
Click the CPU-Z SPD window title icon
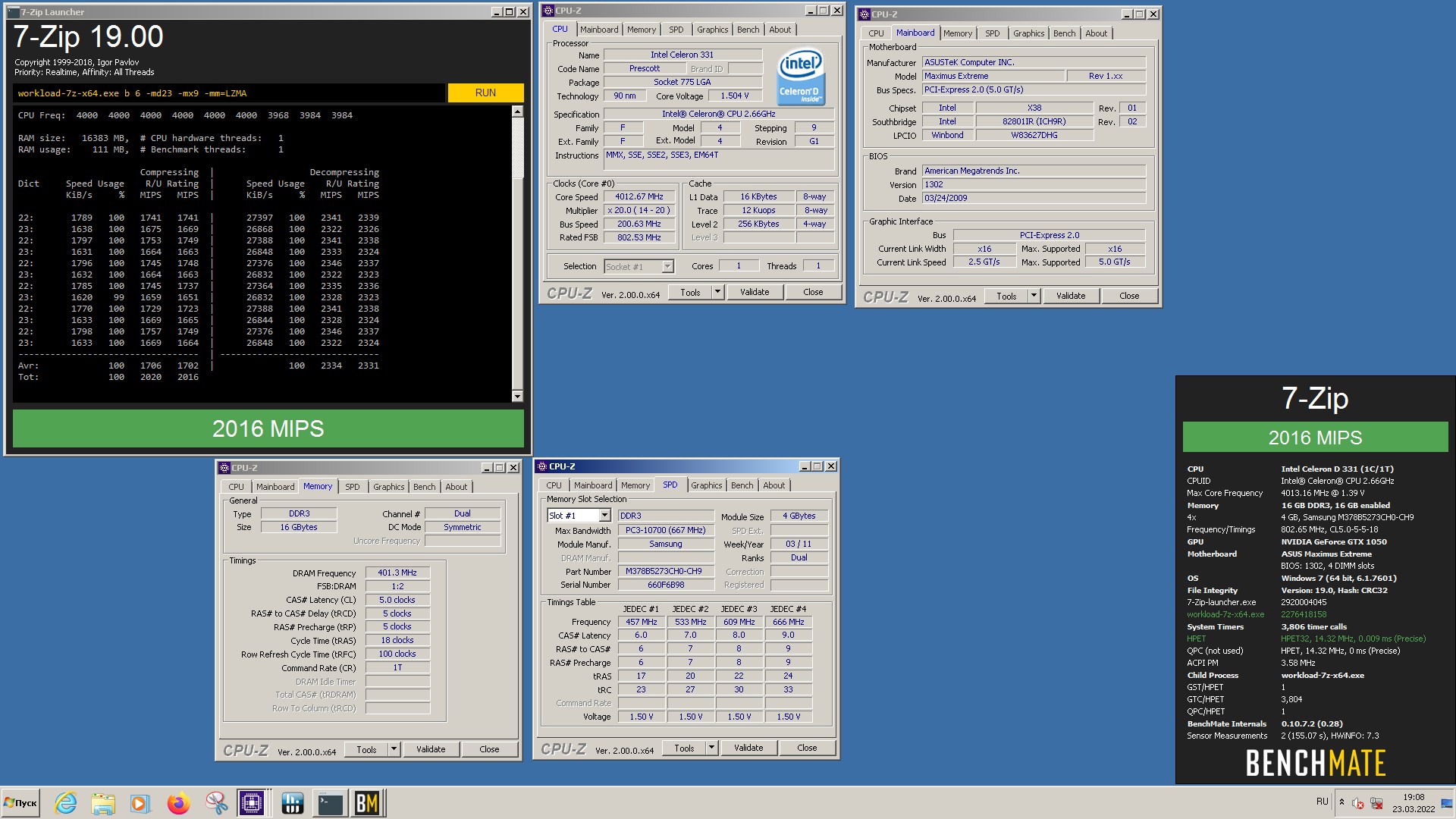(x=542, y=466)
